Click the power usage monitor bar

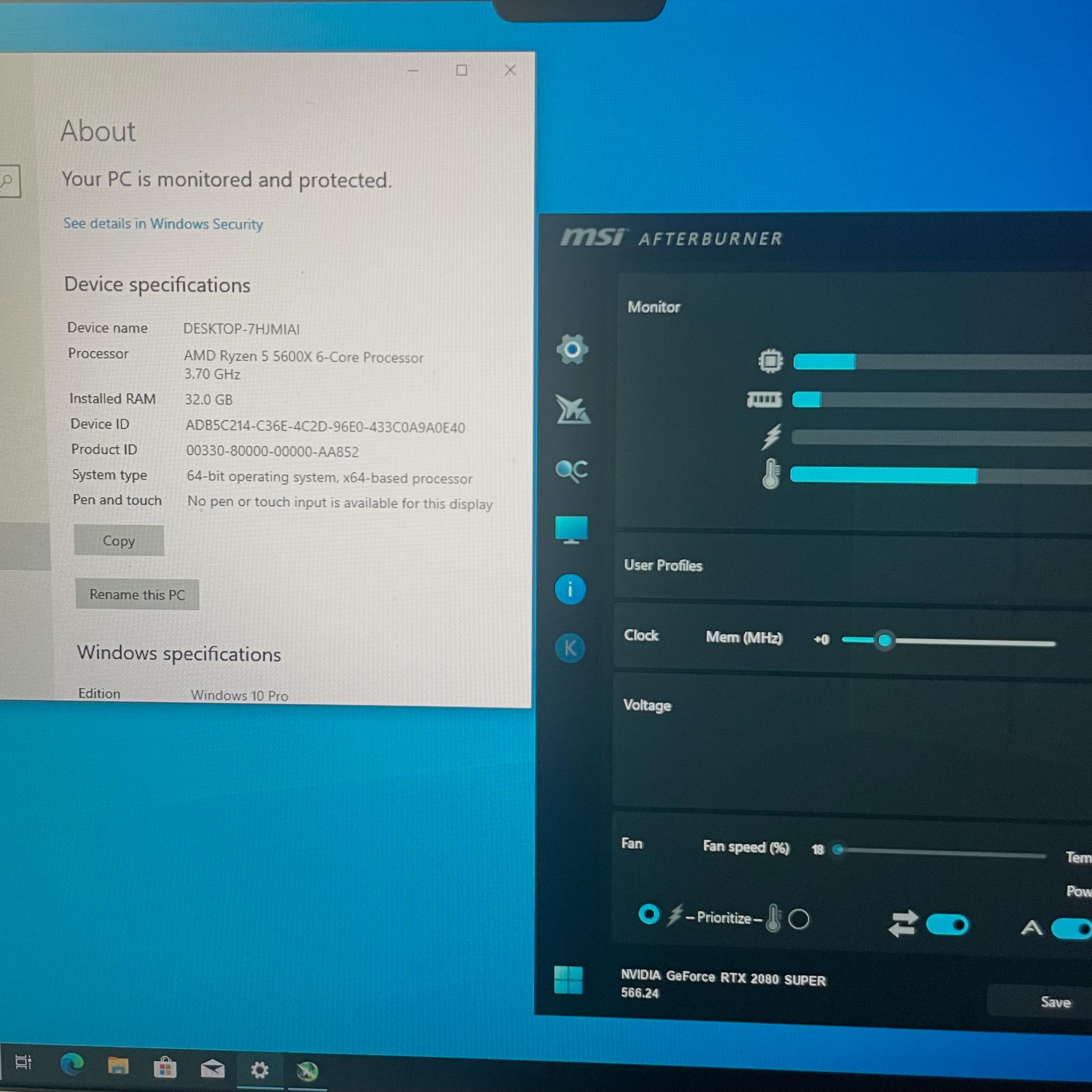pos(942,437)
